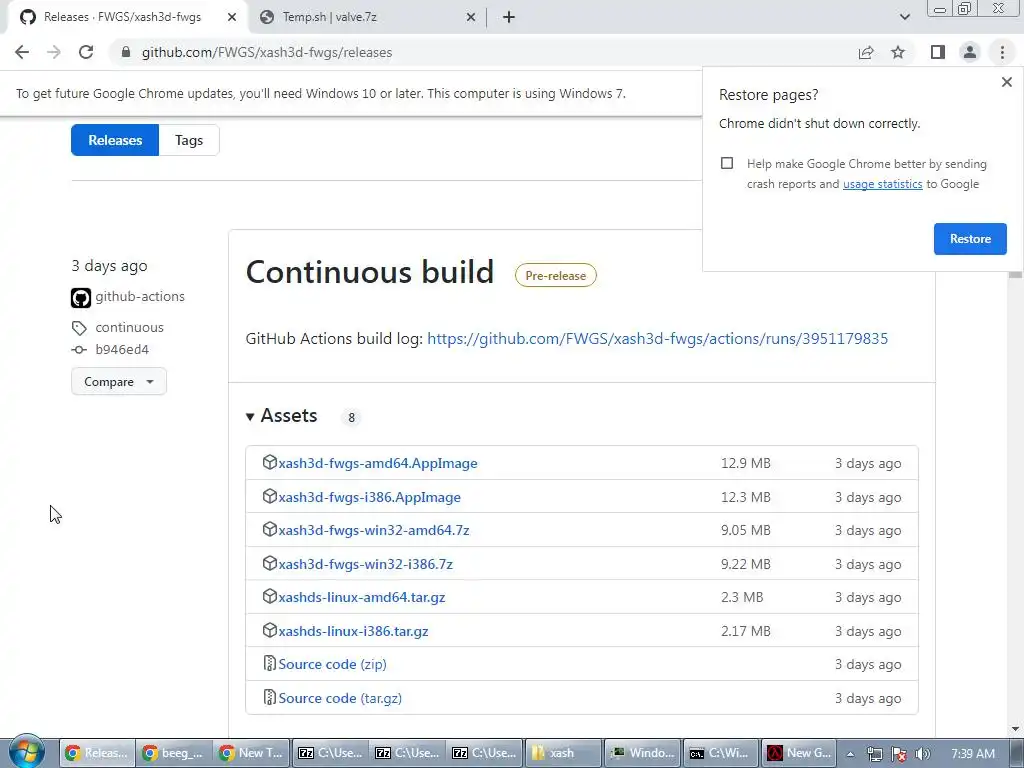Click the share page icon in address bar
1024x768 pixels.
(866, 52)
